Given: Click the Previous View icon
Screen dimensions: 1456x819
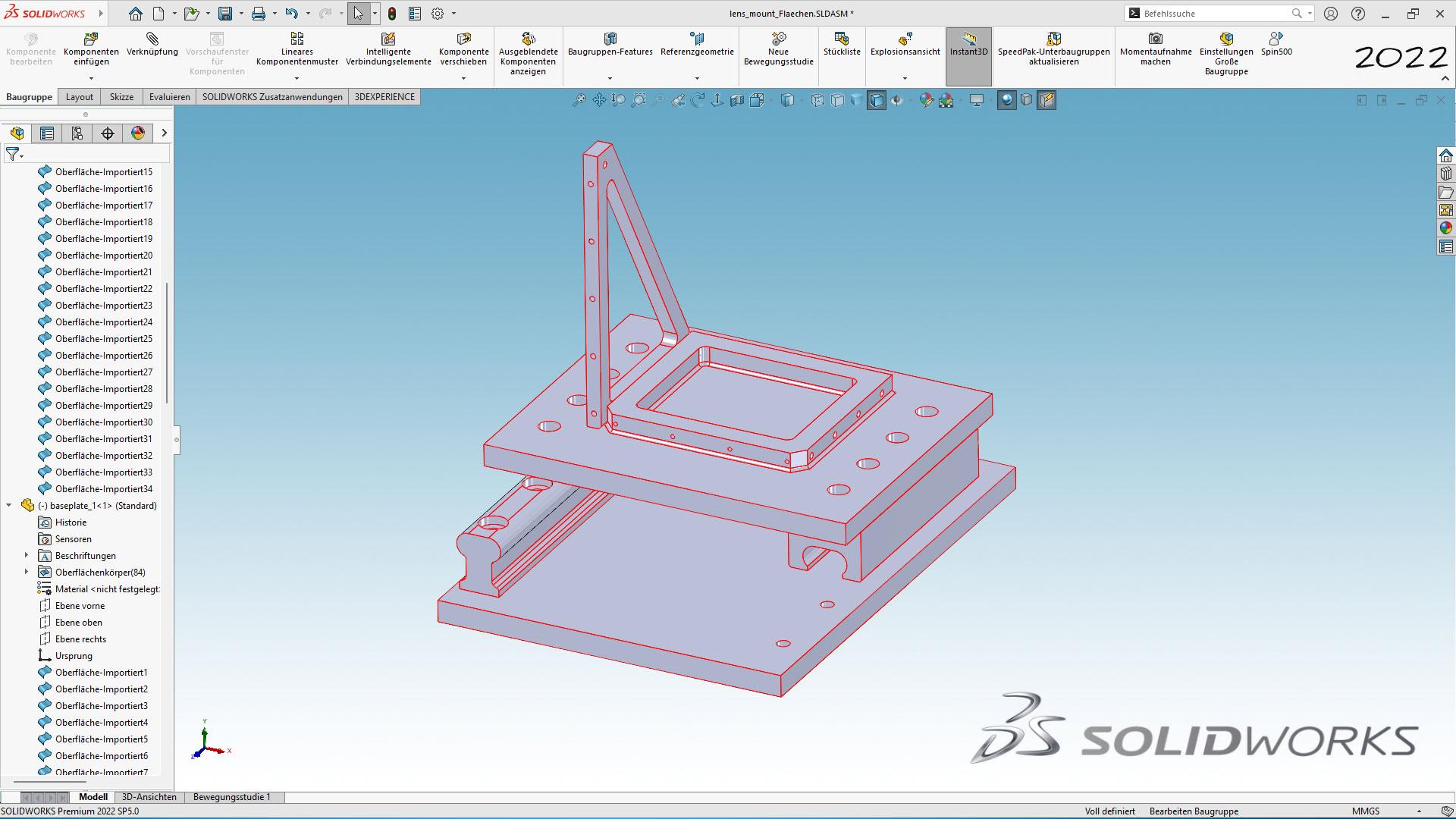Looking at the screenshot, I should click(x=678, y=100).
